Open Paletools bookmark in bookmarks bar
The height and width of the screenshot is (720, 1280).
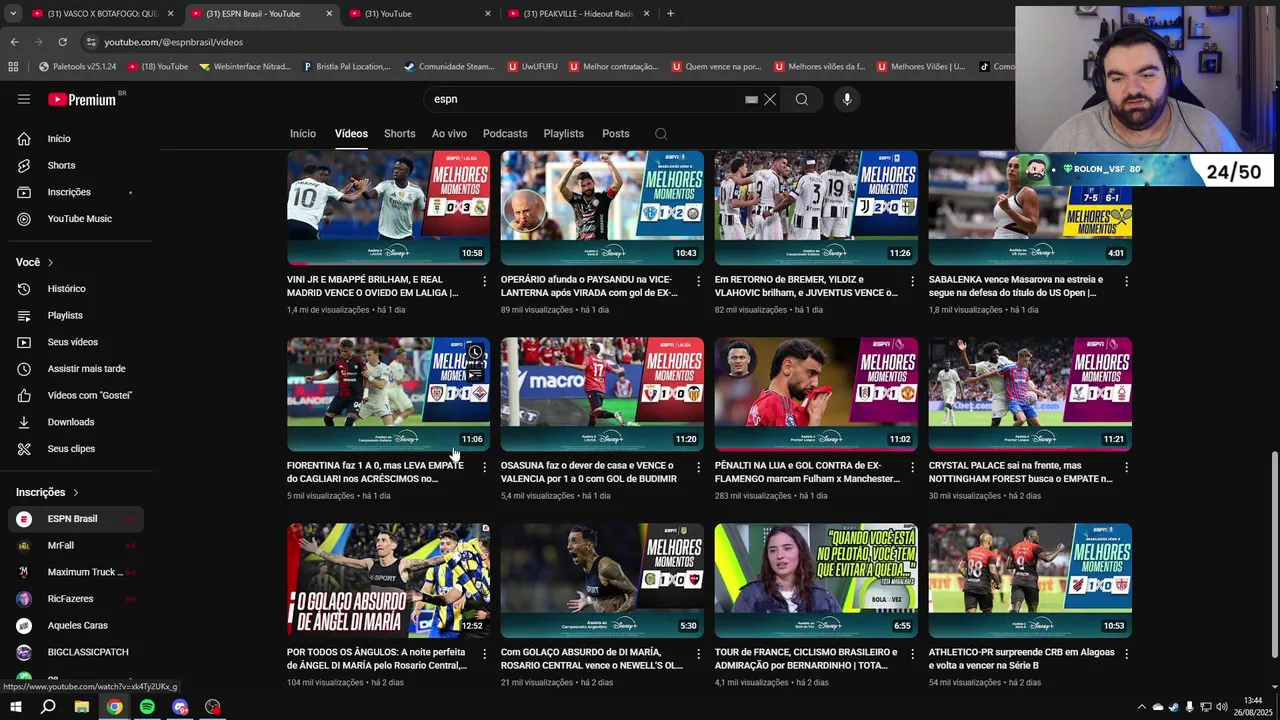click(78, 67)
